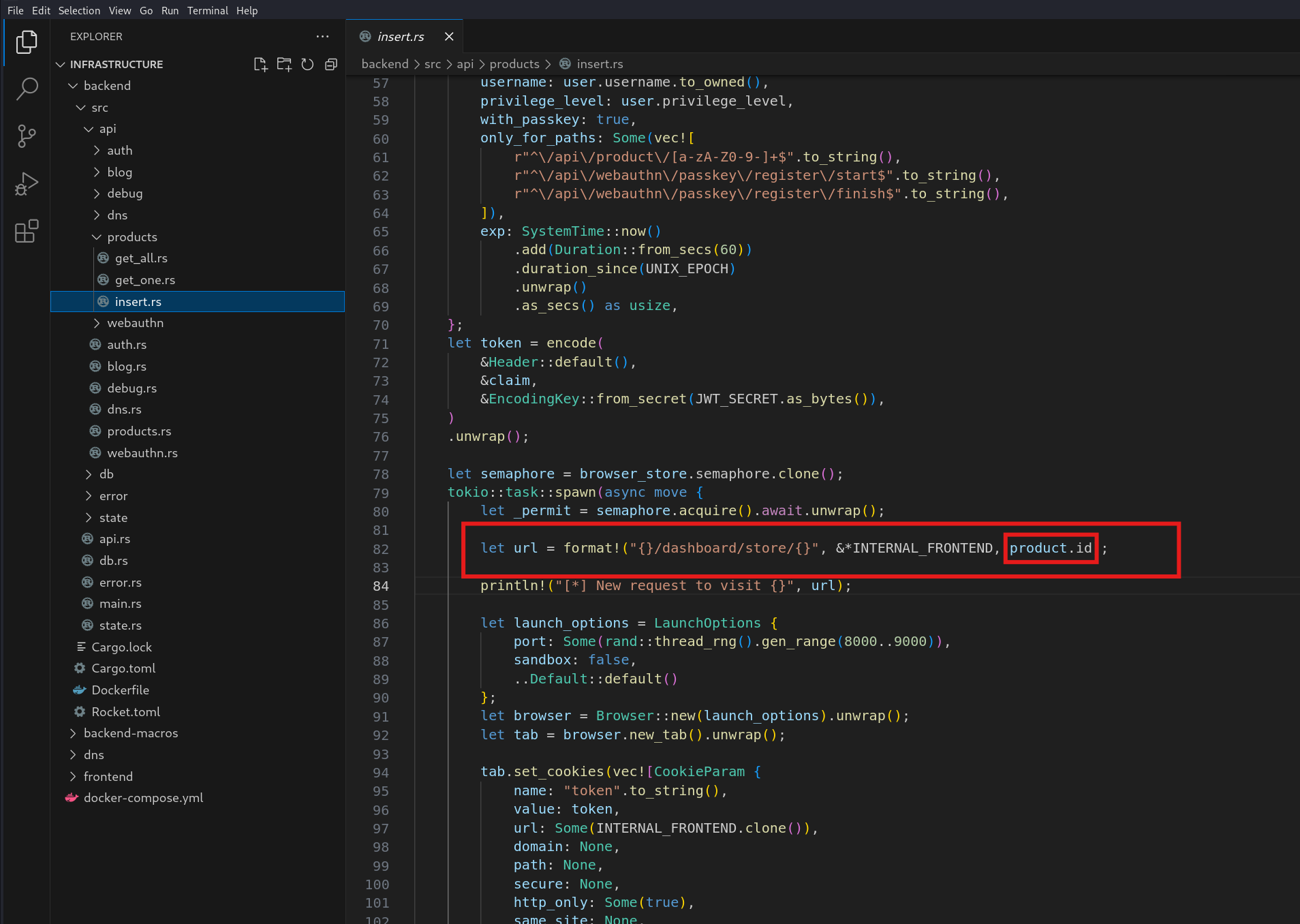Collapse the products folder
This screenshot has height=924, width=1300.
coord(131,237)
